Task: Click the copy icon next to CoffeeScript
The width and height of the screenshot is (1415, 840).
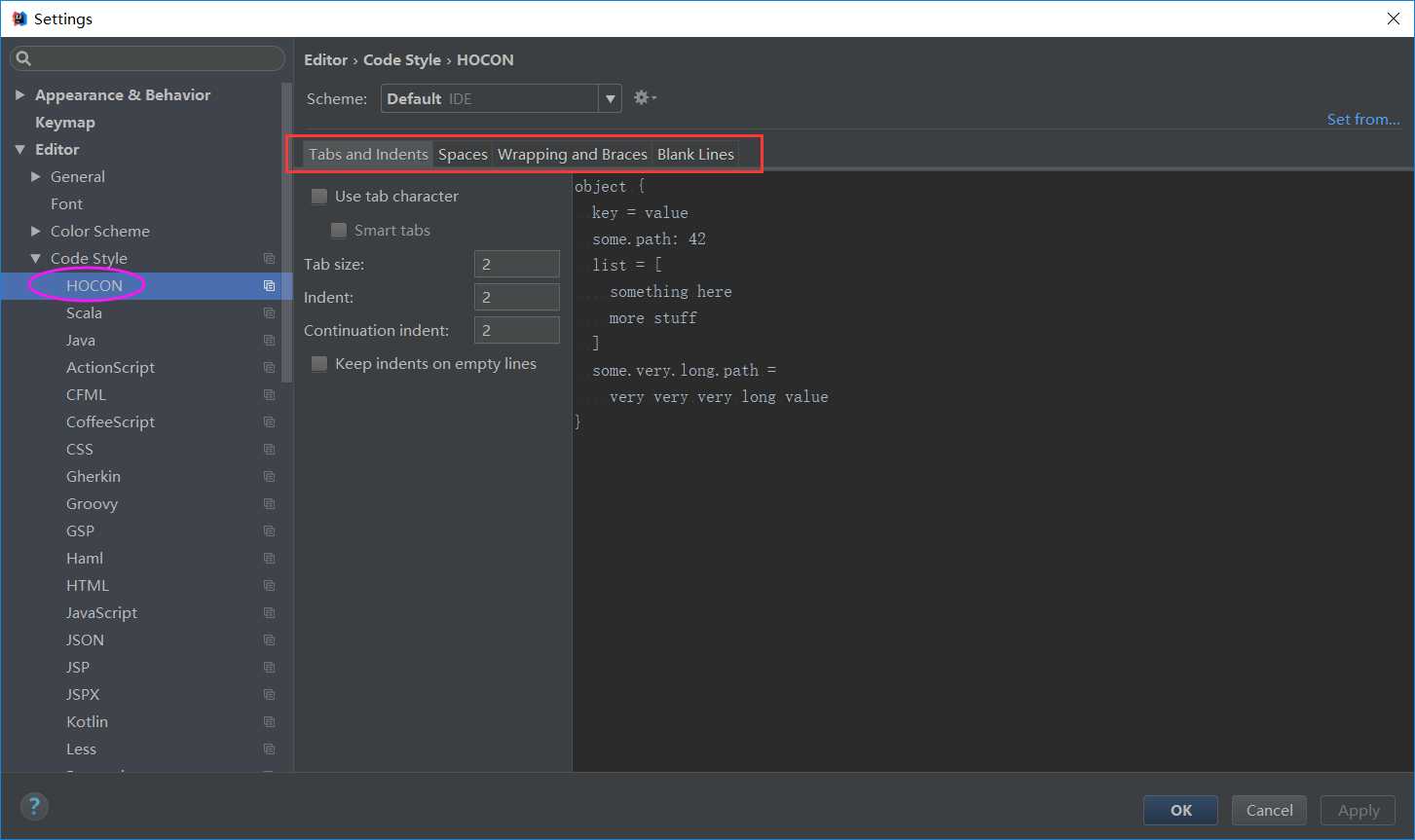Action: point(270,421)
